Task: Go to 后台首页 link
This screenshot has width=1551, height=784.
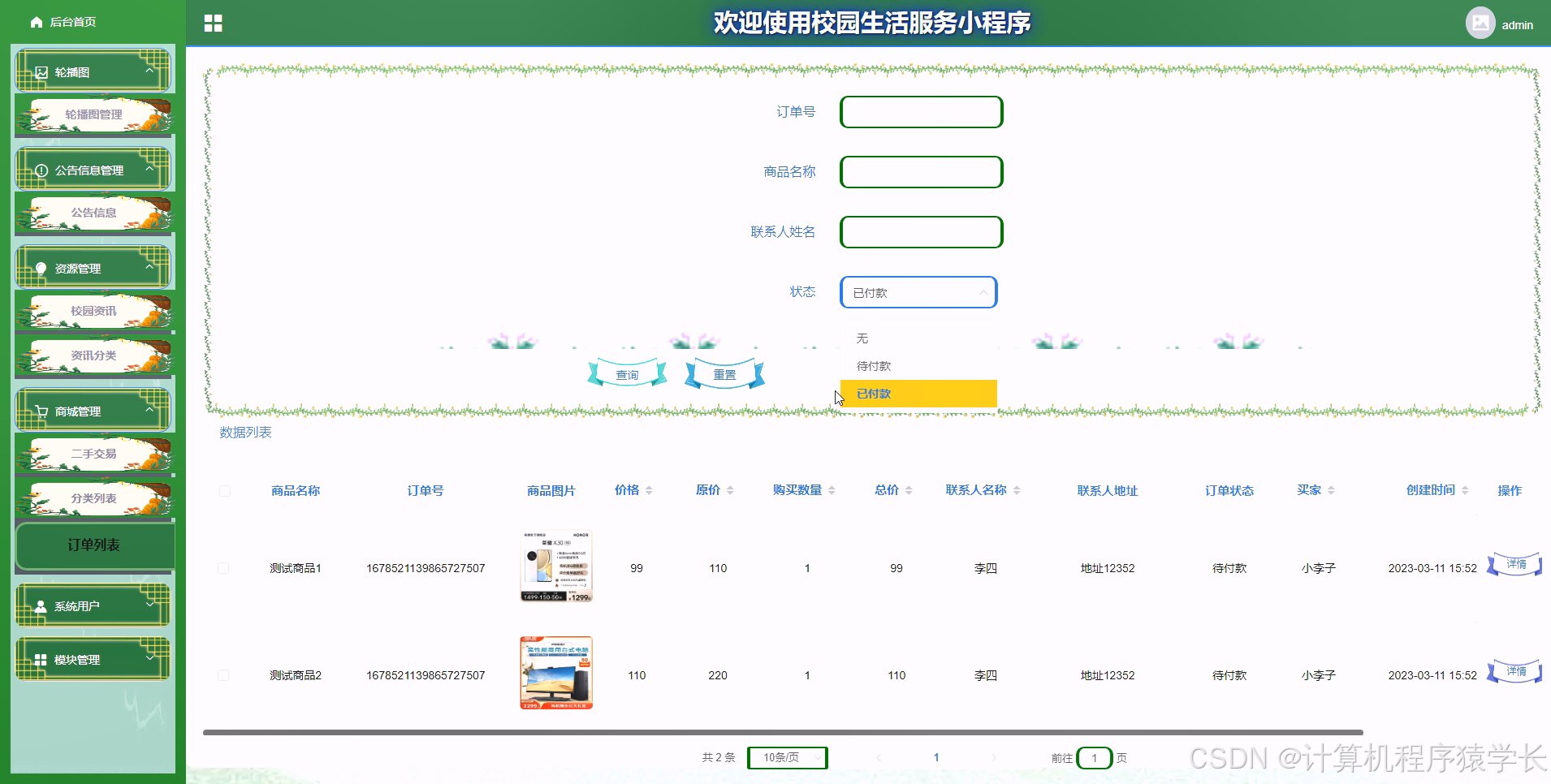Action: [x=73, y=23]
